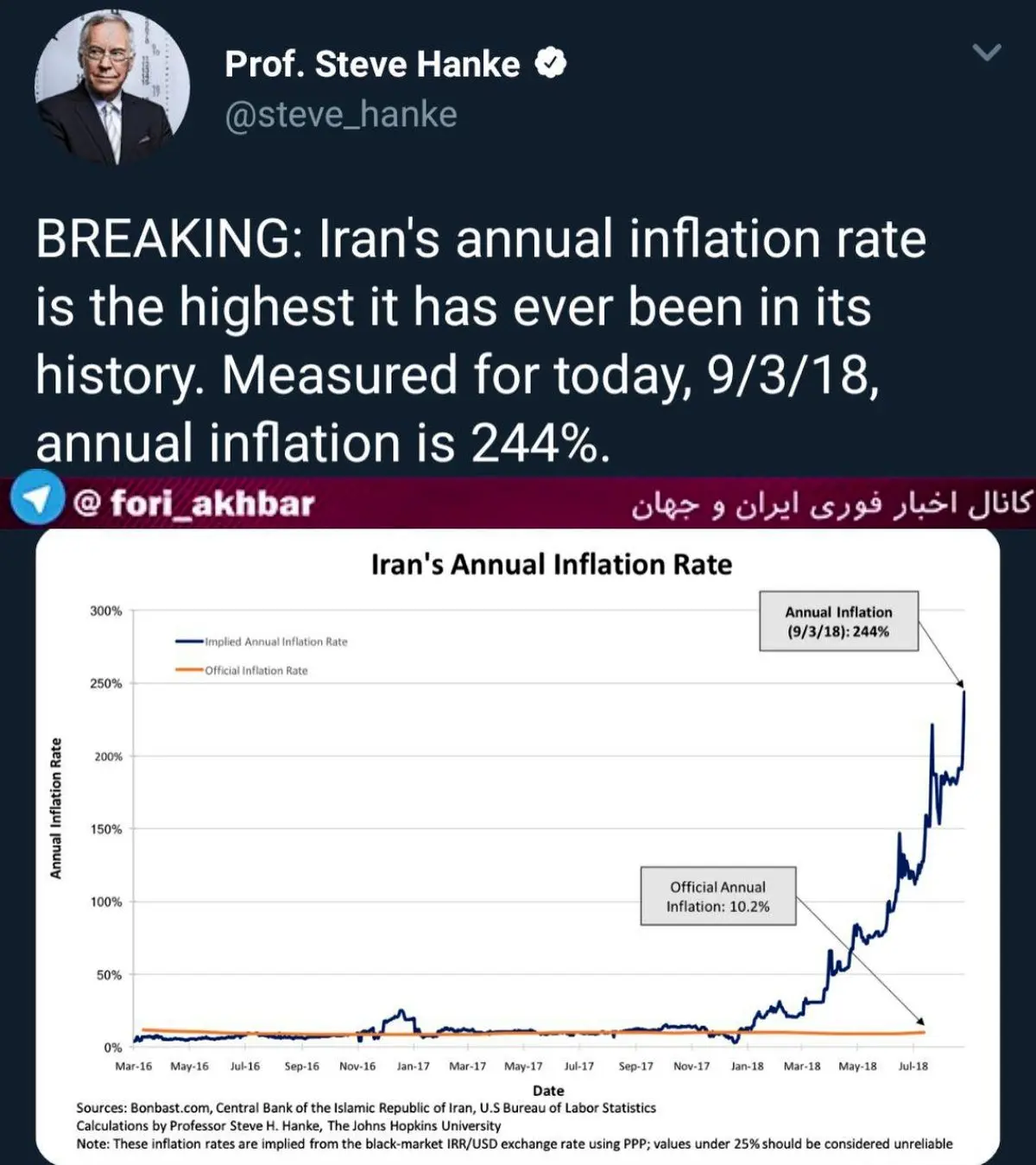Click Steve Hanke's profile photo

coord(111,88)
